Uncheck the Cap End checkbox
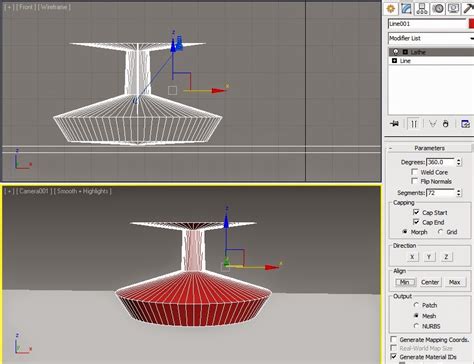The width and height of the screenshot is (474, 364). [x=416, y=222]
